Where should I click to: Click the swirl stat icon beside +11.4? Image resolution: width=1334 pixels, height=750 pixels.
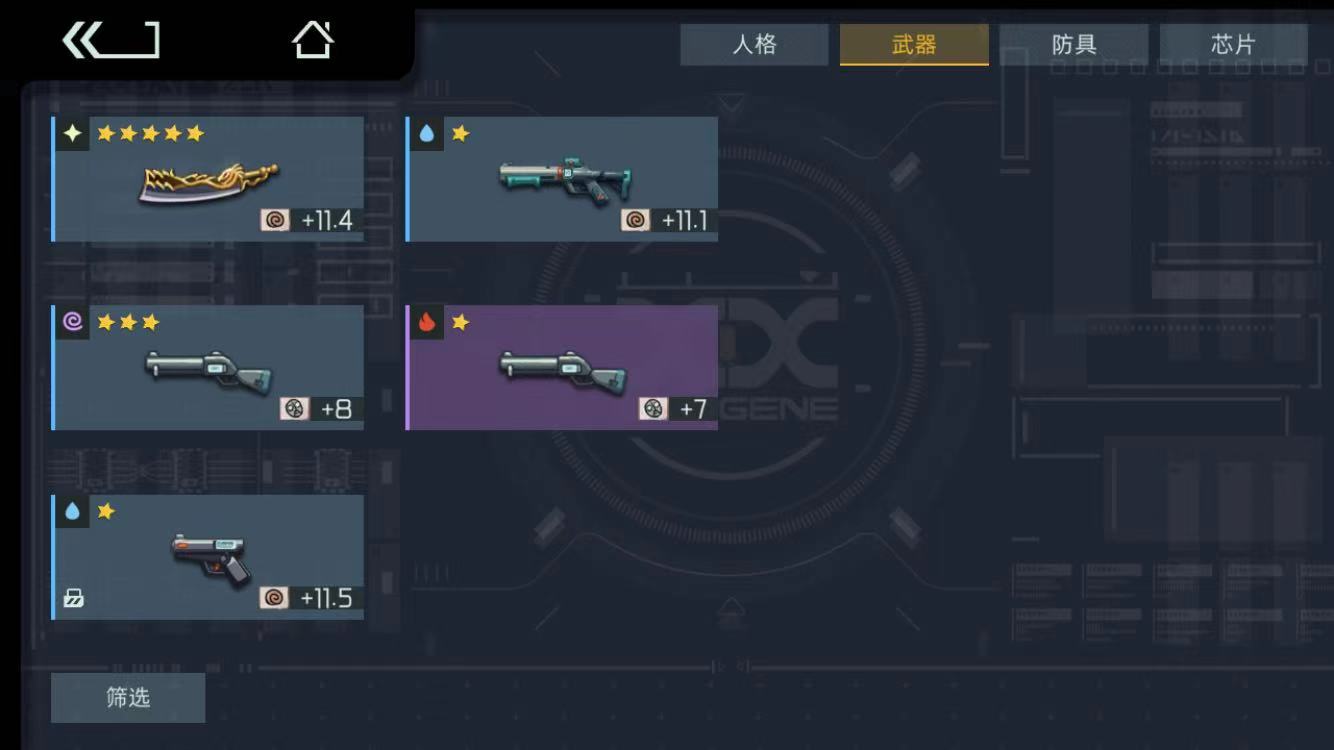pos(275,220)
